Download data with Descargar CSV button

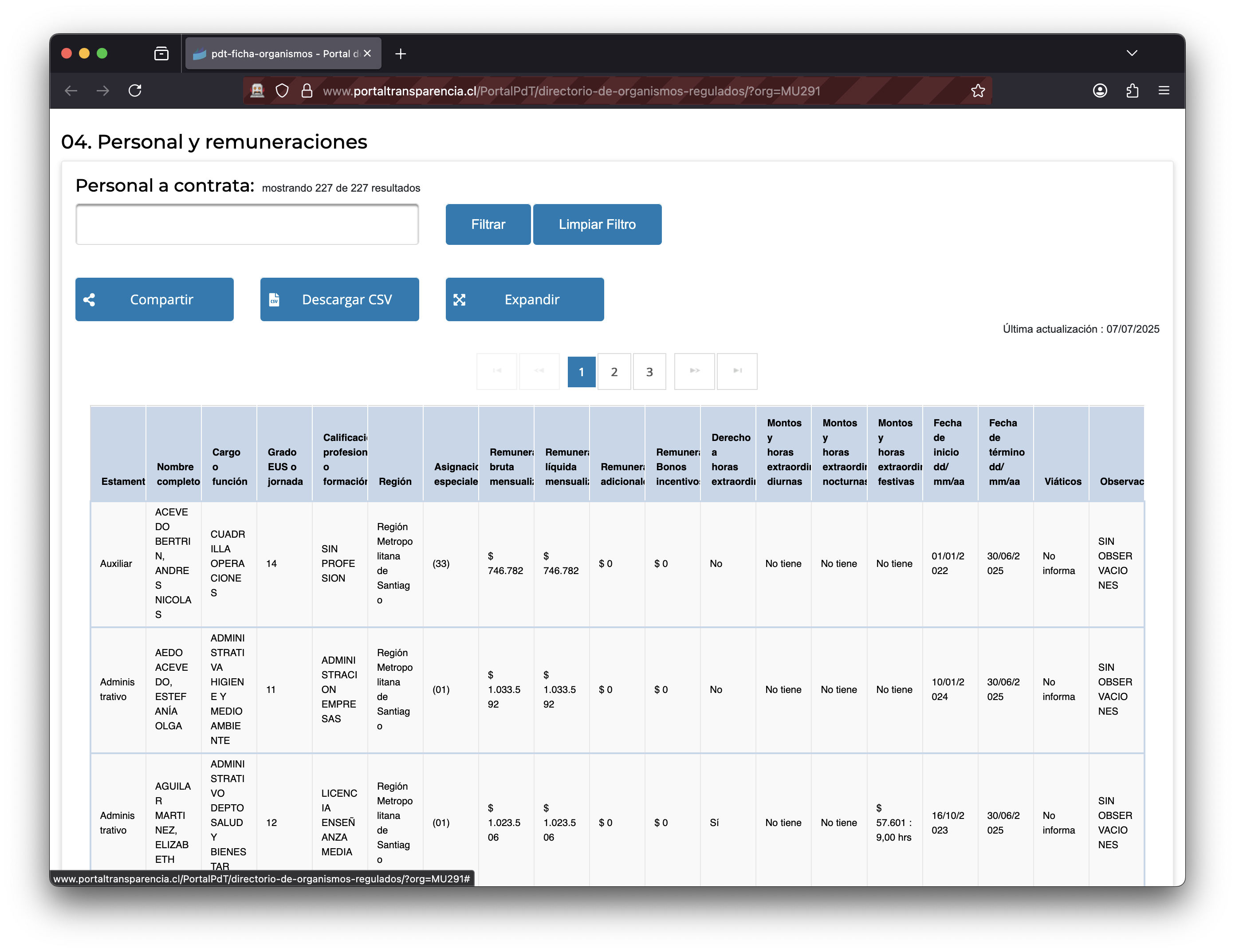tap(339, 299)
